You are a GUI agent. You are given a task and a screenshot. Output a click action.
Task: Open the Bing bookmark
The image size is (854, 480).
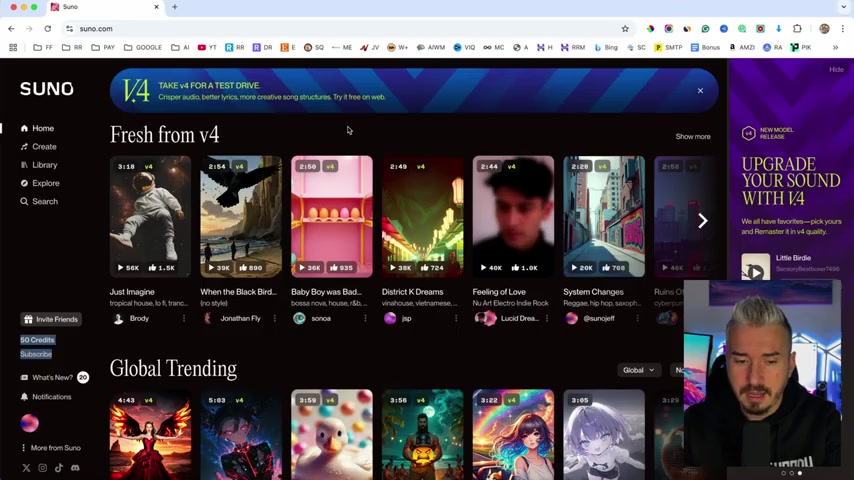[x=606, y=47]
